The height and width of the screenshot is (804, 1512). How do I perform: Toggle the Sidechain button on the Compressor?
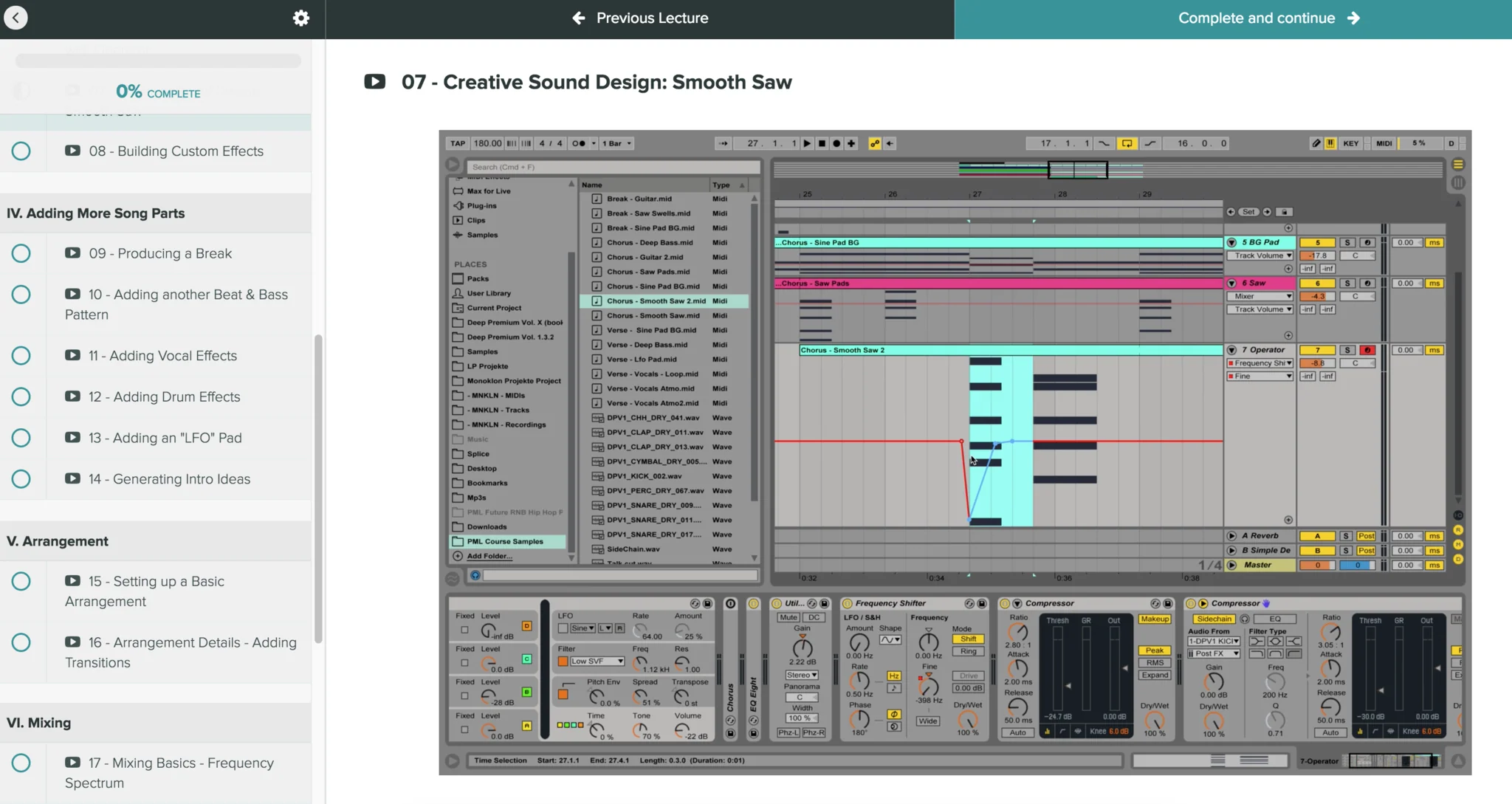pos(1214,619)
